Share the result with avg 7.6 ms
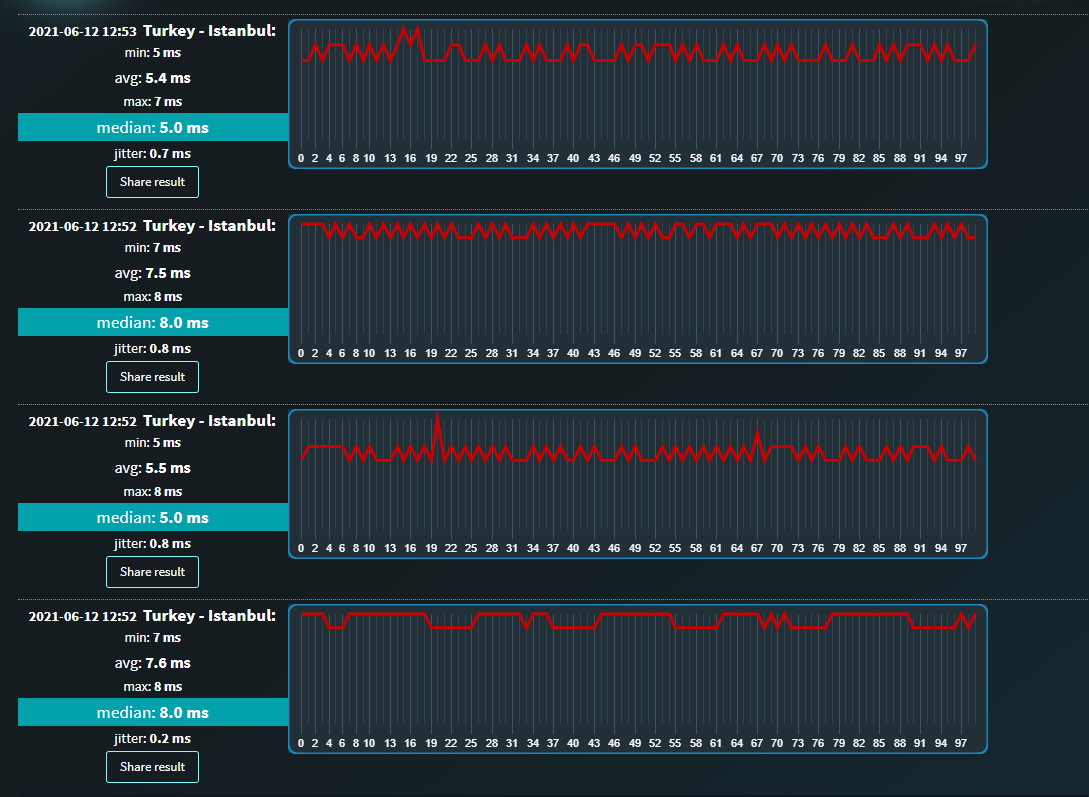The width and height of the screenshot is (1089, 797). [152, 767]
